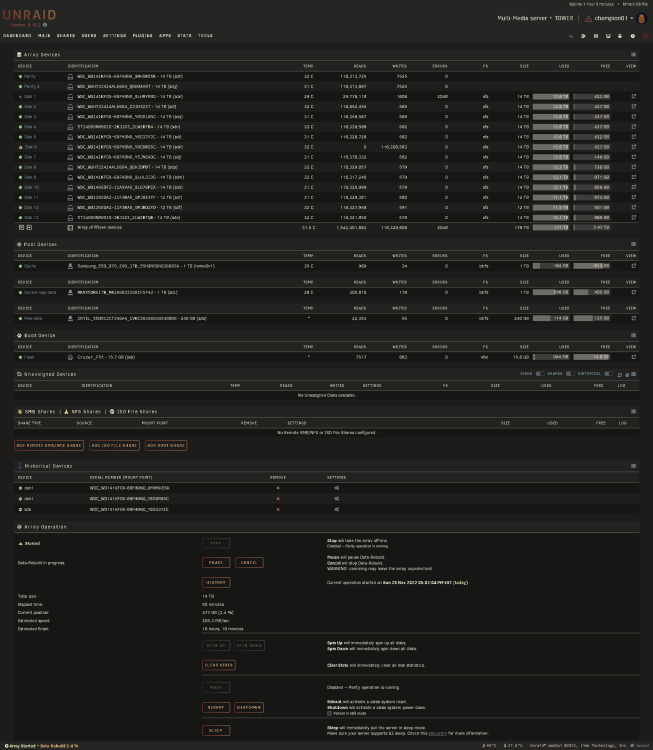Pause the Data-Rebuild operation
The image size is (653, 750).
click(216, 562)
